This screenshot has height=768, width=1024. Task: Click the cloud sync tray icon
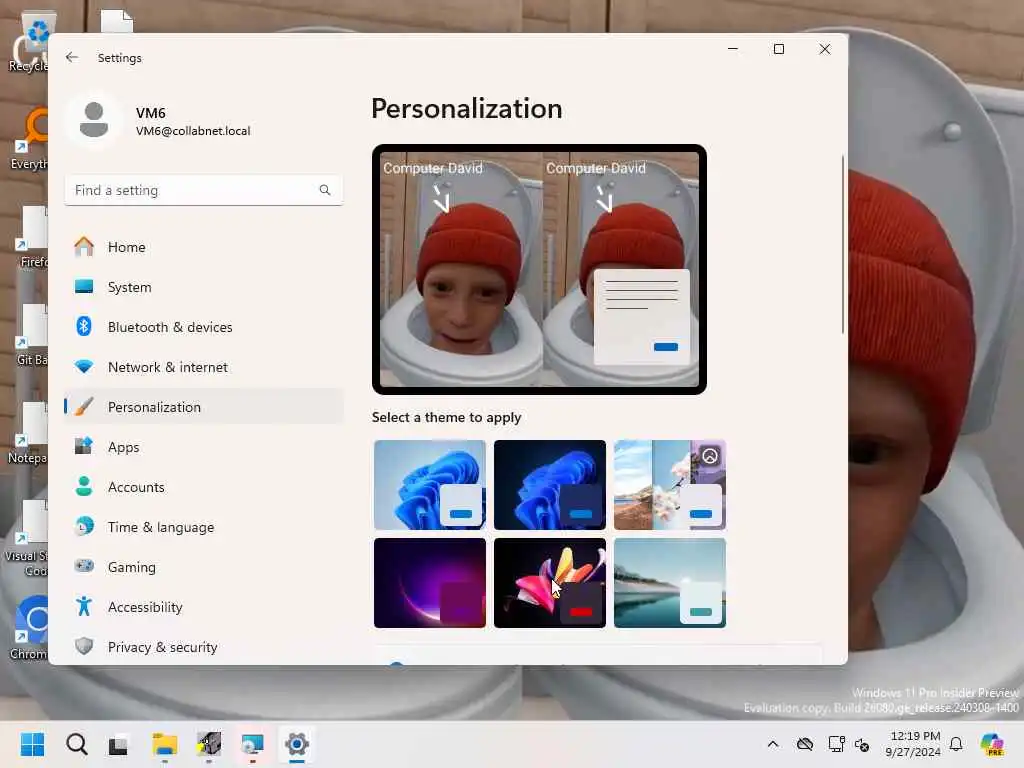(x=805, y=744)
